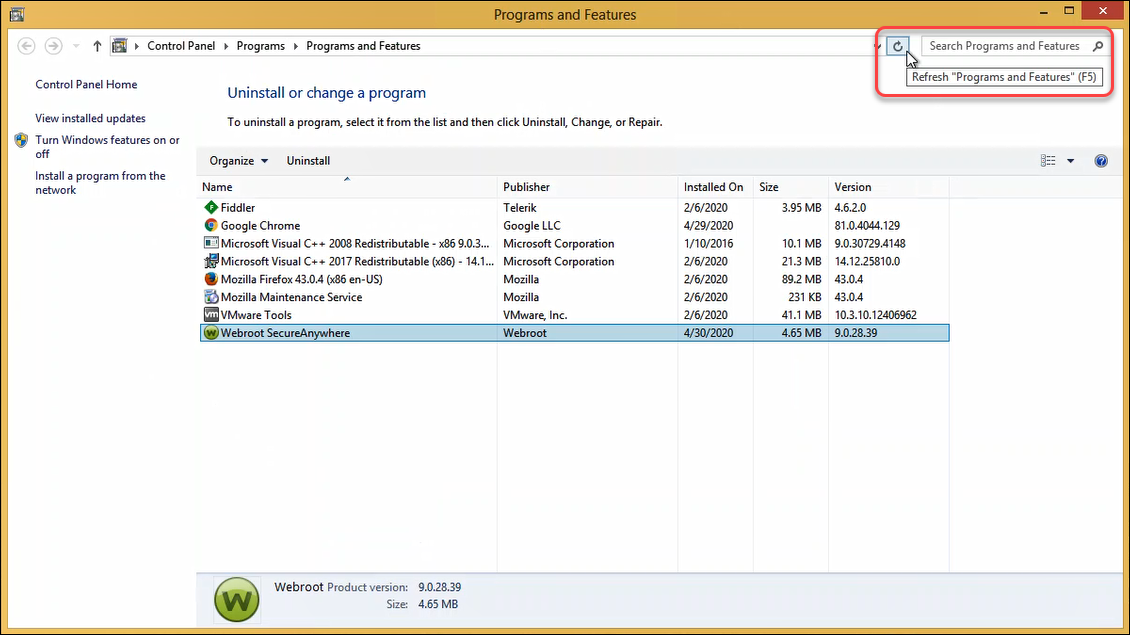The image size is (1130, 635).
Task: Click the Mozilla Maintenance Service icon
Action: 210,297
